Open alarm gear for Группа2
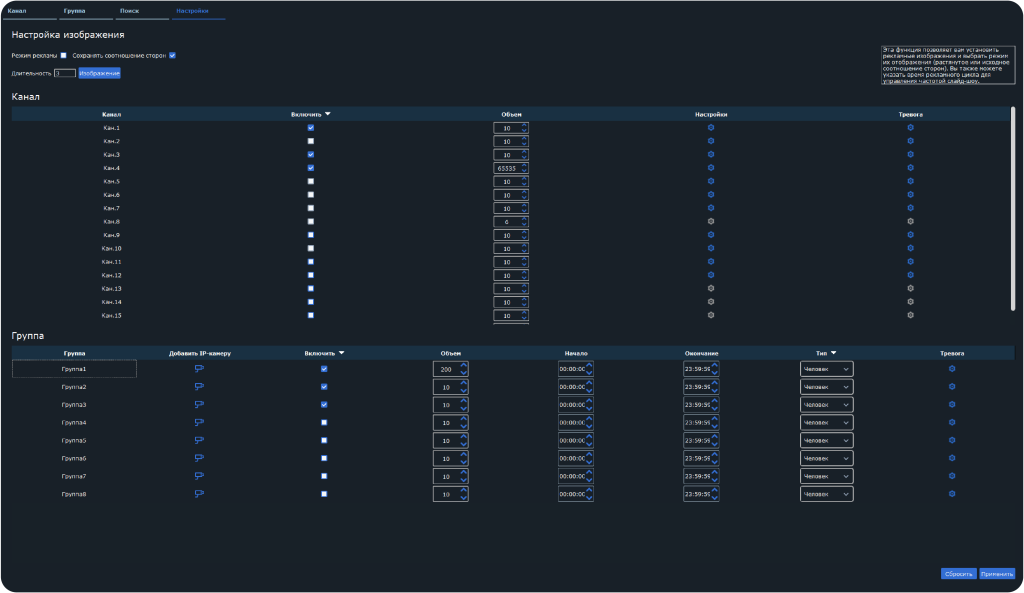The height and width of the screenshot is (593, 1024). click(x=952, y=387)
